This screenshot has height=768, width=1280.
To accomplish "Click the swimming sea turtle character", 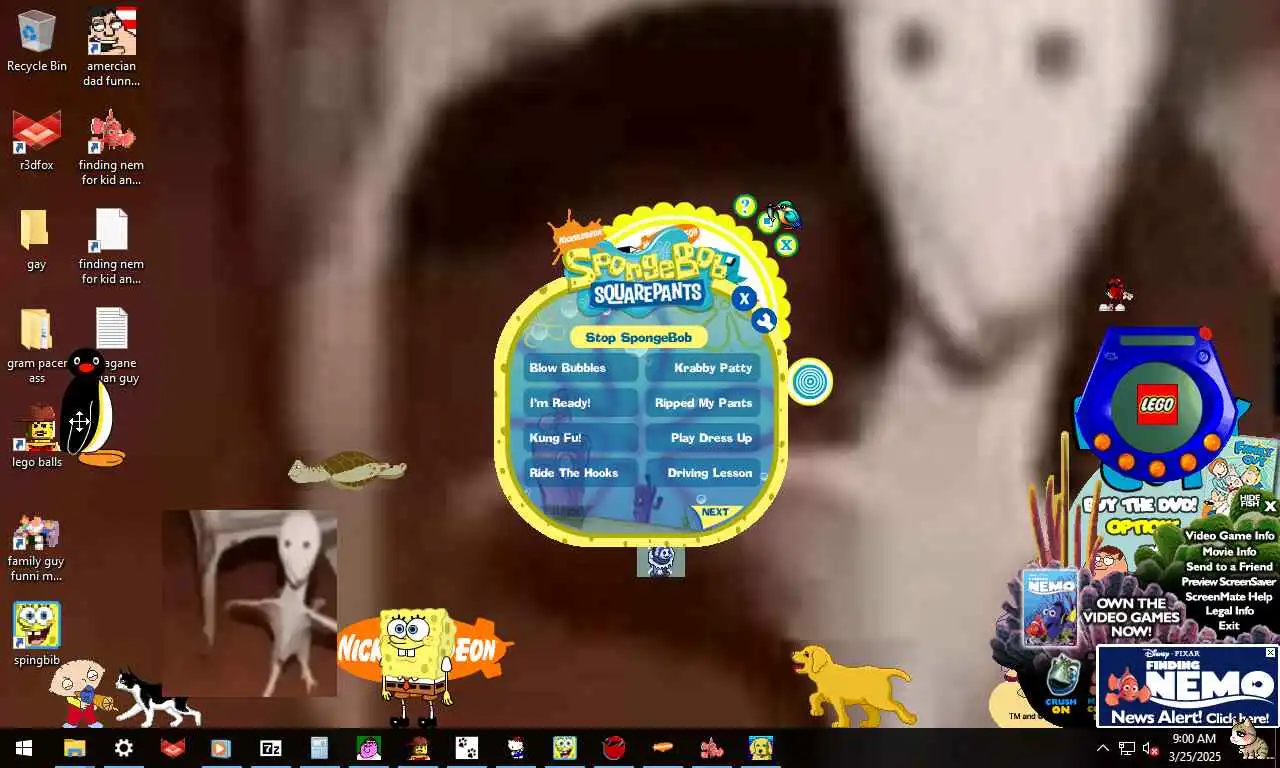I will tap(347, 469).
